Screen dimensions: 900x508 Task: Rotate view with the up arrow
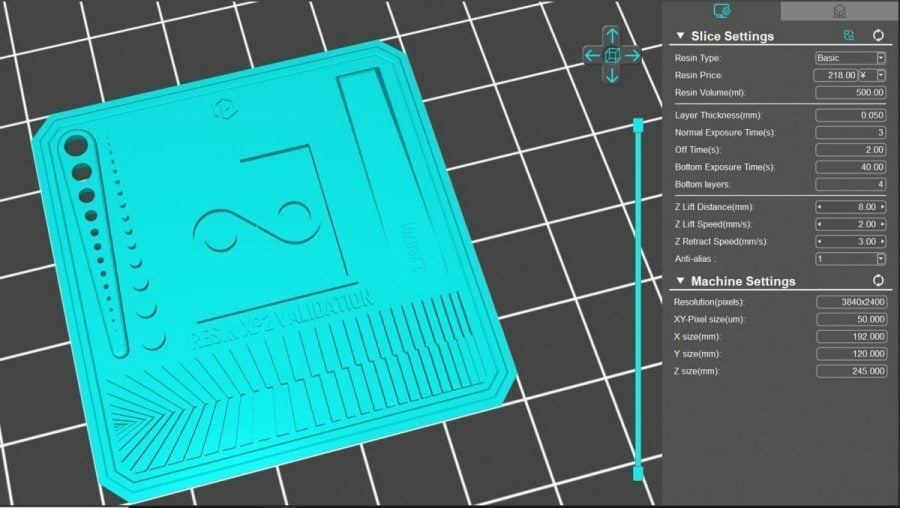(x=612, y=35)
